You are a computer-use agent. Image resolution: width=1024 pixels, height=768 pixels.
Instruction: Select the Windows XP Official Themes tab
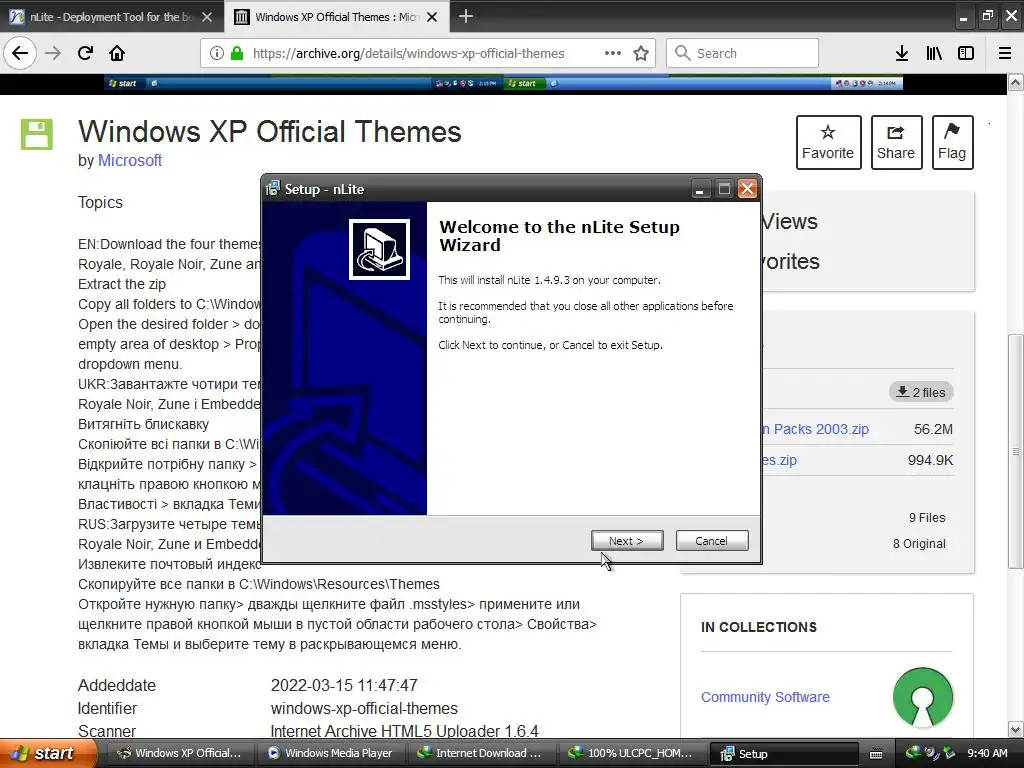[x=336, y=17]
